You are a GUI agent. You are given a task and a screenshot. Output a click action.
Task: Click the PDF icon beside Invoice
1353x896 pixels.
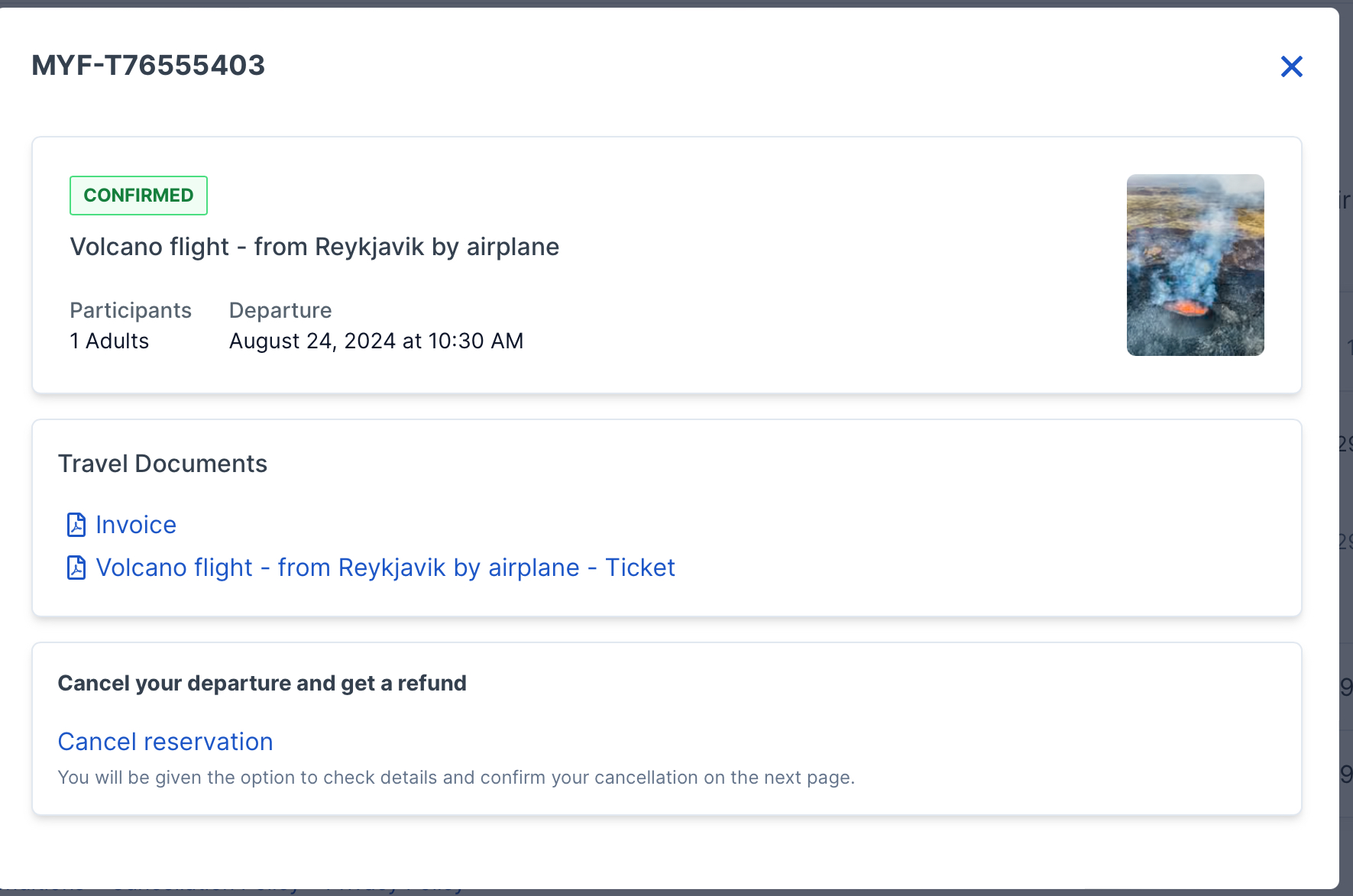click(76, 525)
